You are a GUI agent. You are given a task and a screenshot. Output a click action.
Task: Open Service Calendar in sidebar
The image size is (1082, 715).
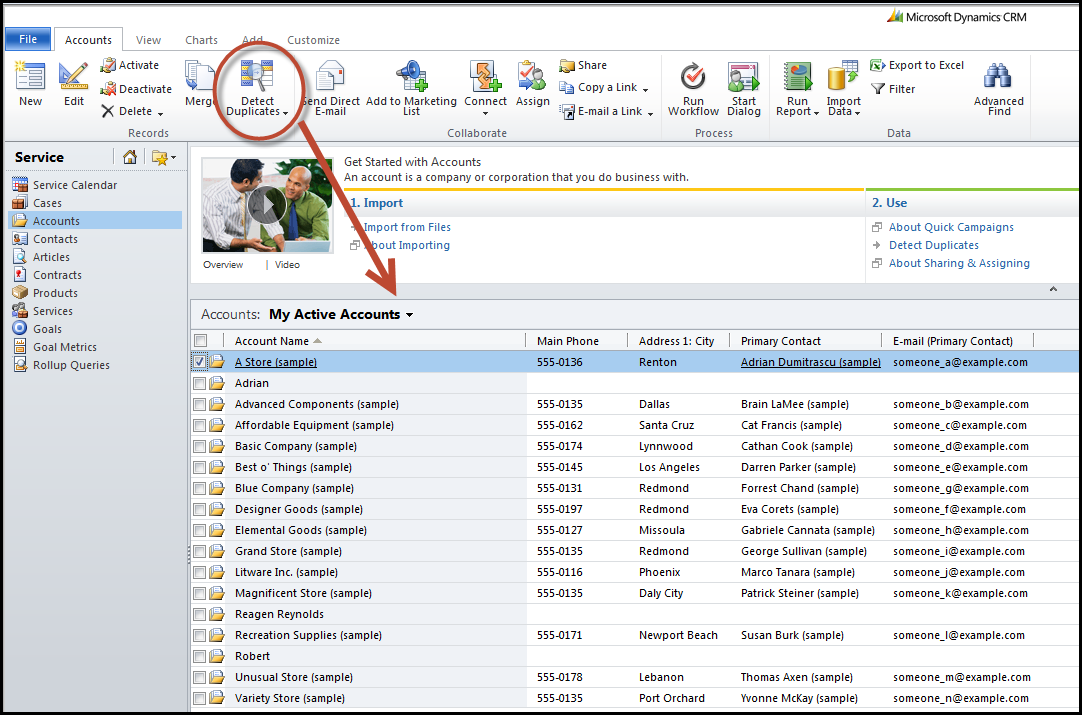75,185
